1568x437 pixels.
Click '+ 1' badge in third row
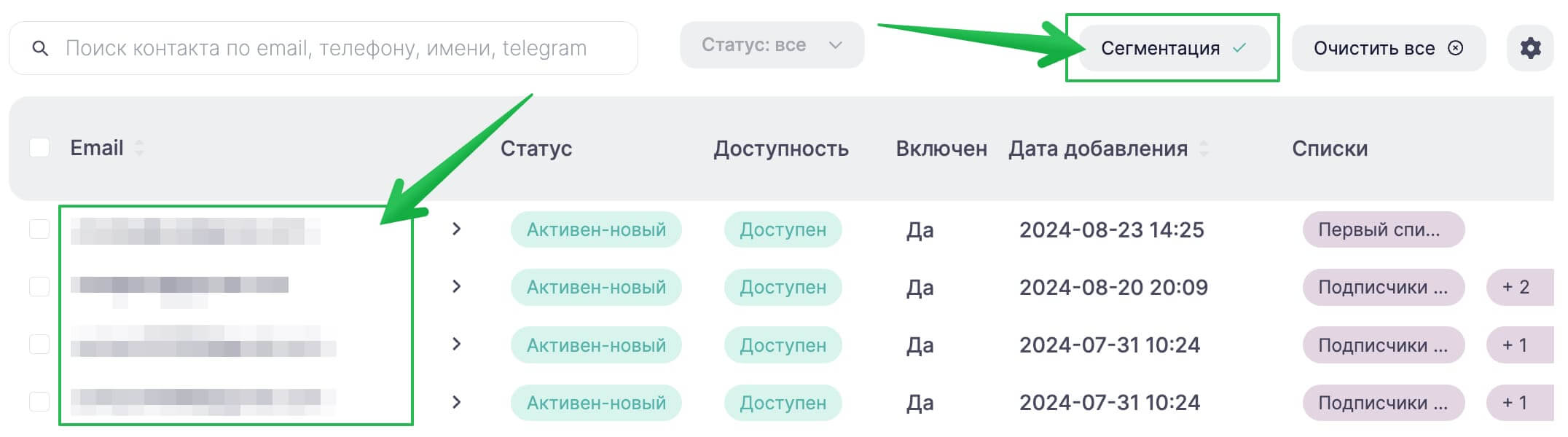coord(1520,345)
